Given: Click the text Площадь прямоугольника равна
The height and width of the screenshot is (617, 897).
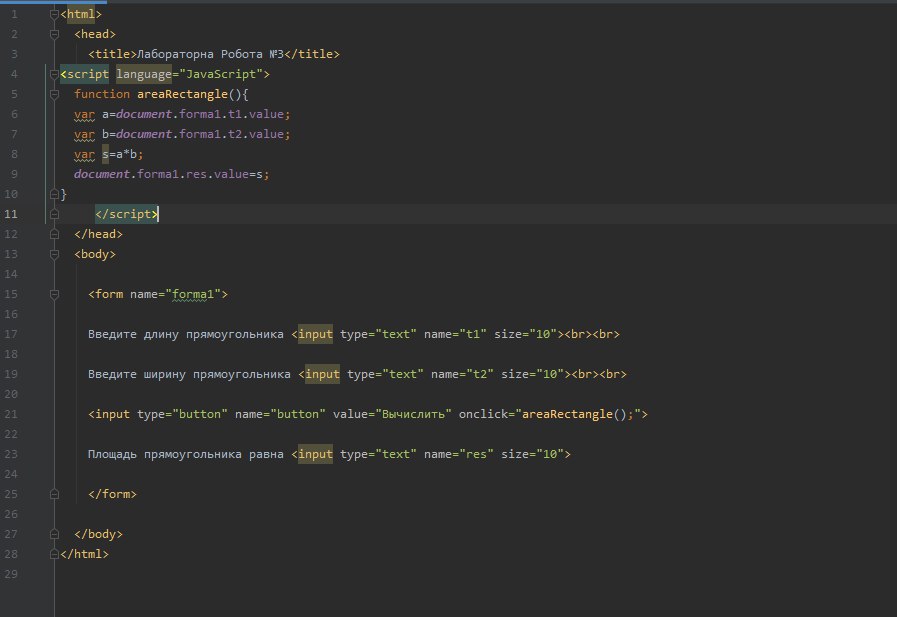Looking at the screenshot, I should [x=187, y=454].
